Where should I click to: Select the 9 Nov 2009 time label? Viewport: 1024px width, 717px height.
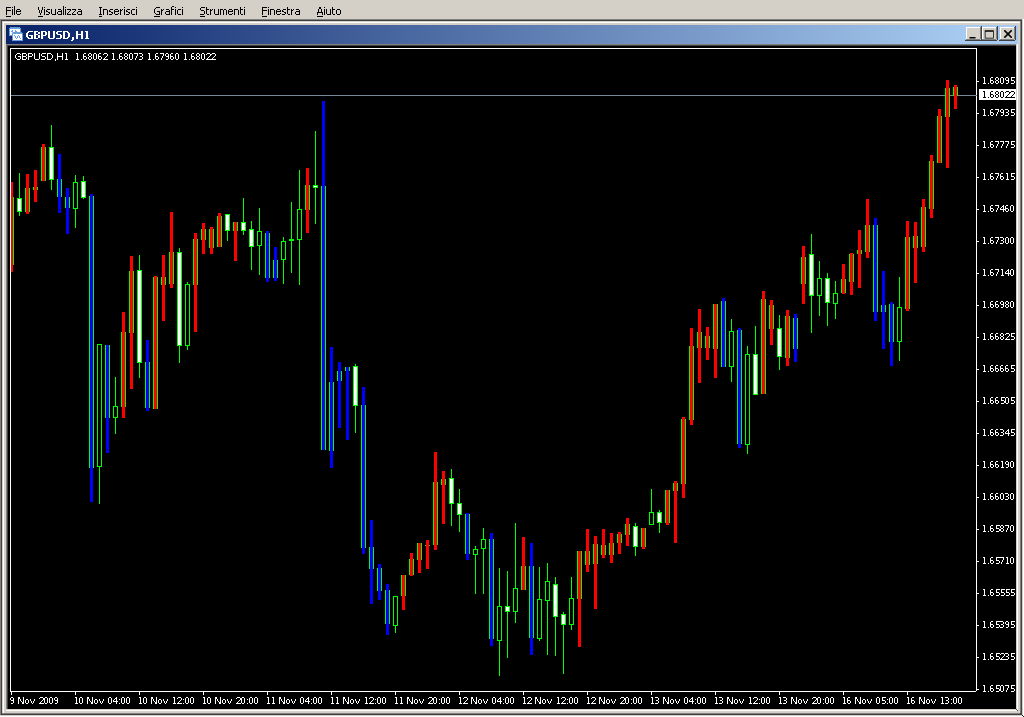(36, 701)
